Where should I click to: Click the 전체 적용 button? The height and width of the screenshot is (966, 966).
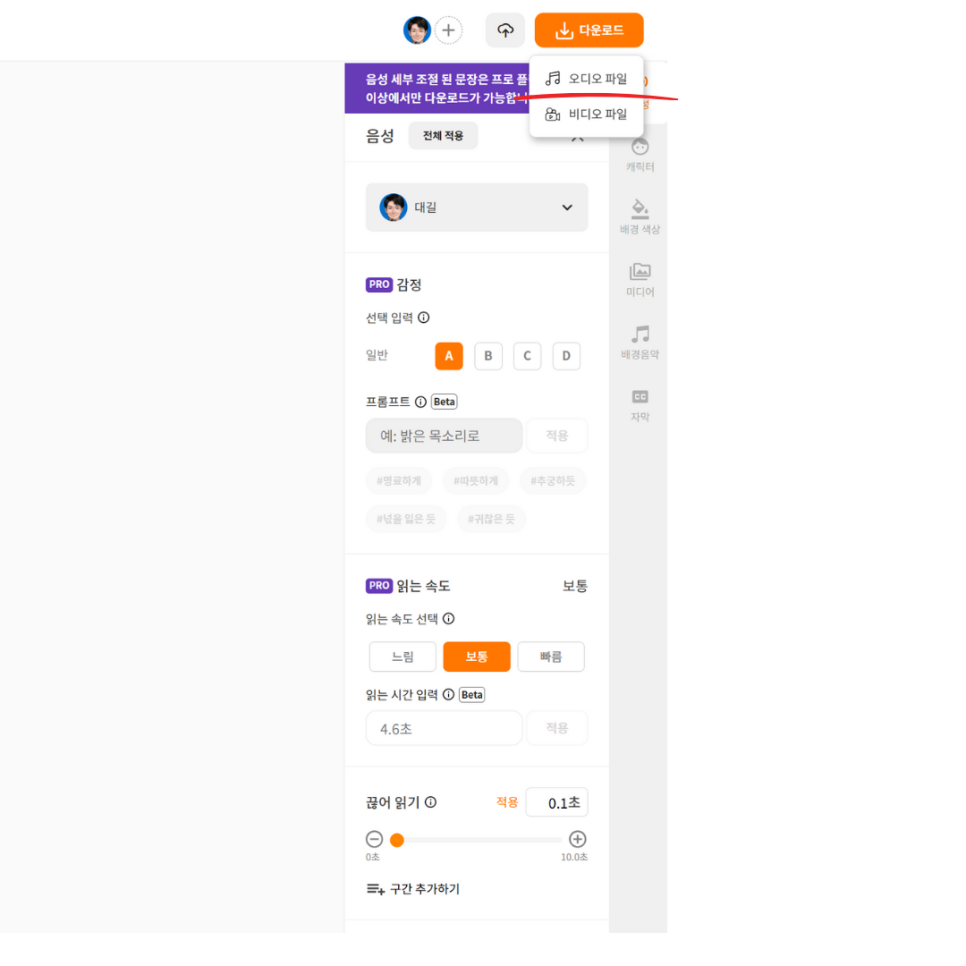[x=443, y=136]
